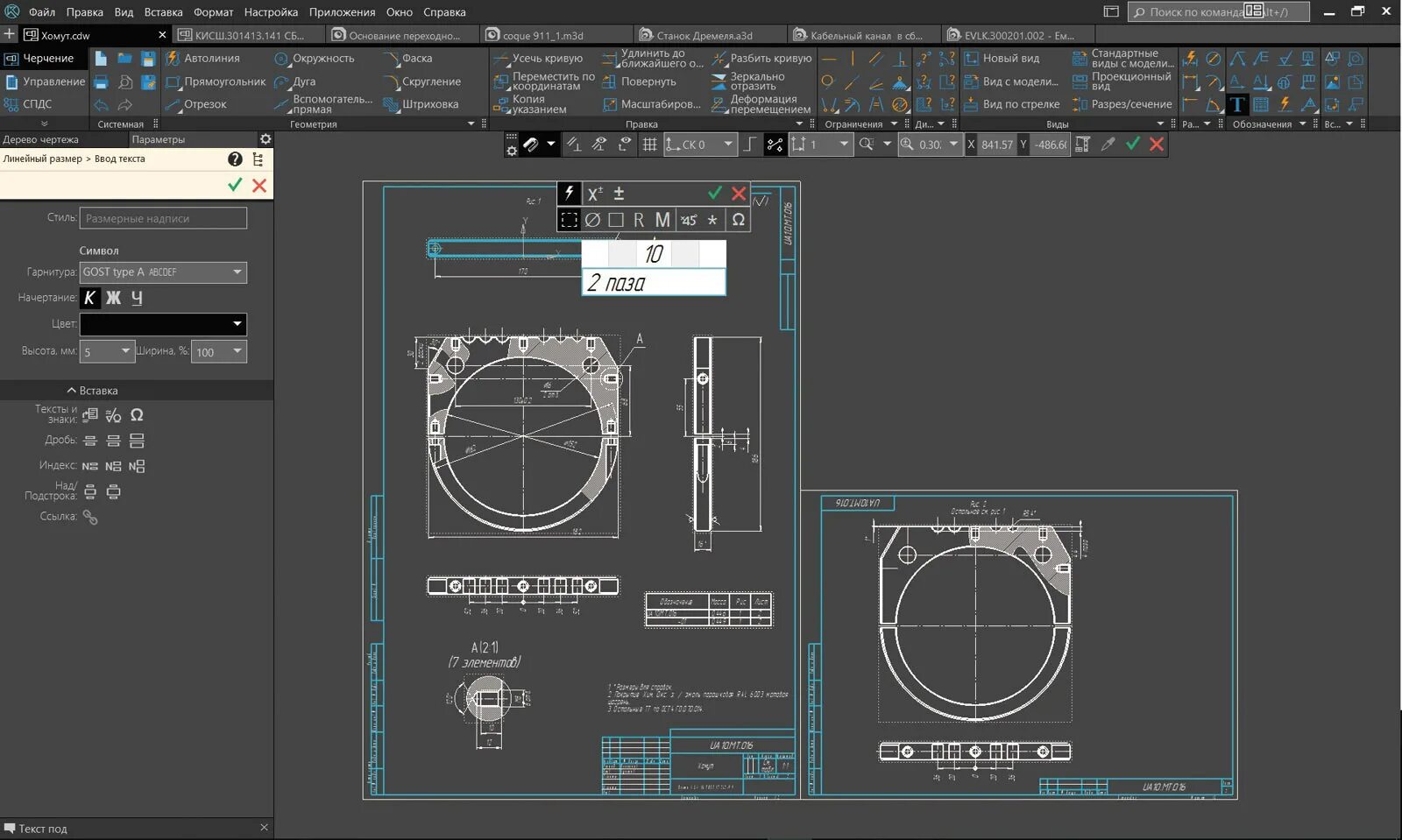Image resolution: width=1402 pixels, height=840 pixels.
Task: Open the Высота, мм dropdown
Action: (x=125, y=351)
